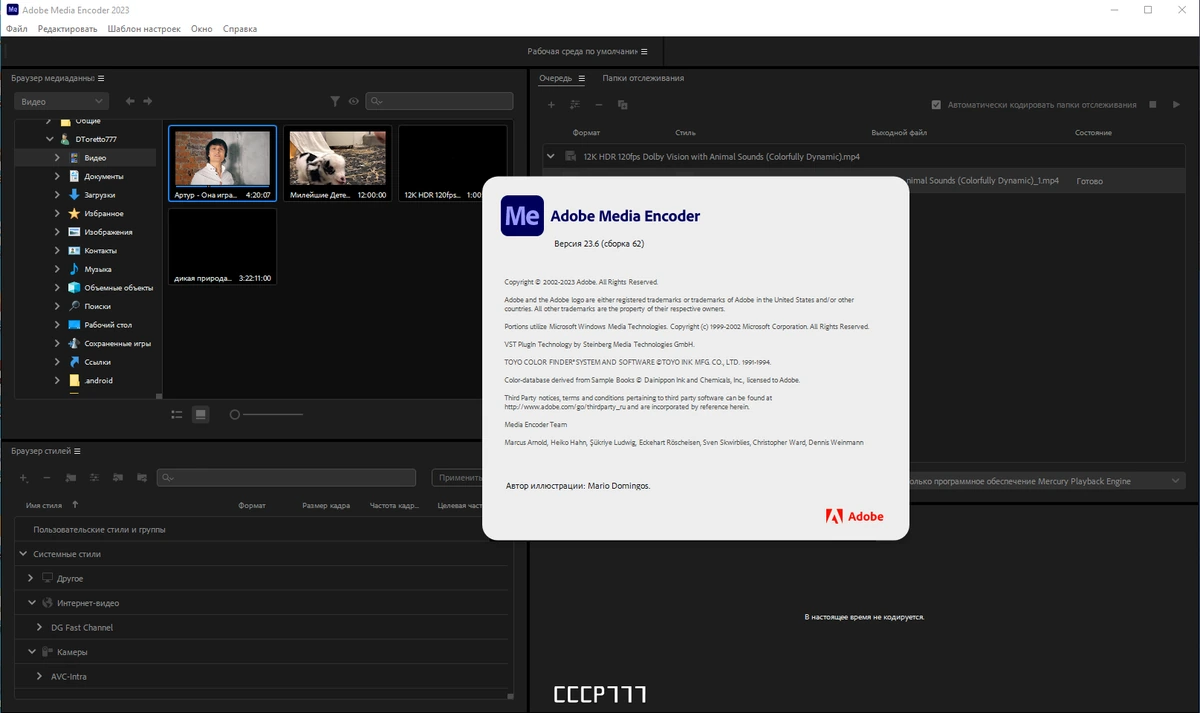Select the дикая природа video thumbnail
This screenshot has height=713, width=1200.
click(222, 246)
